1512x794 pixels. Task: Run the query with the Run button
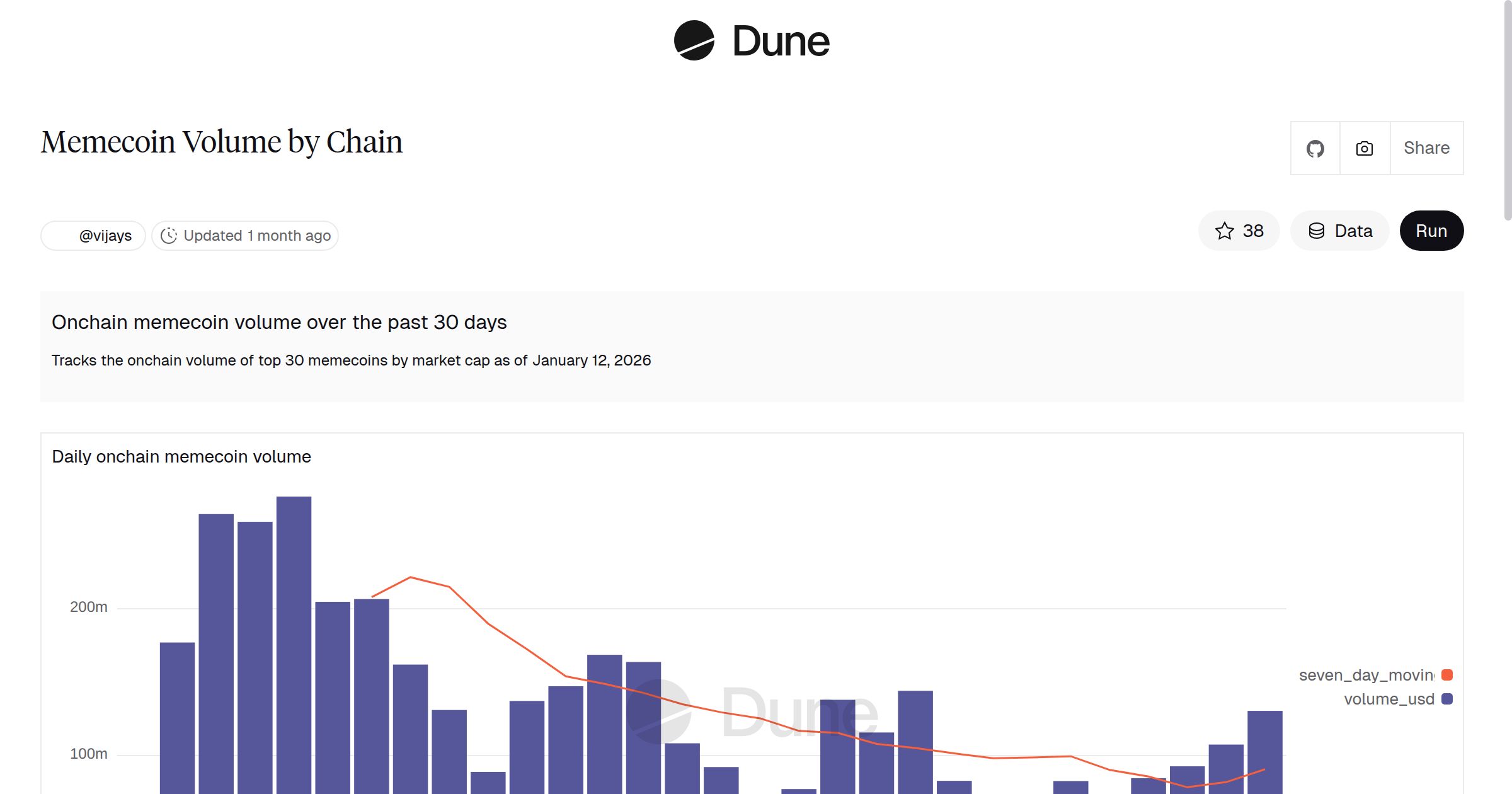[1431, 231]
